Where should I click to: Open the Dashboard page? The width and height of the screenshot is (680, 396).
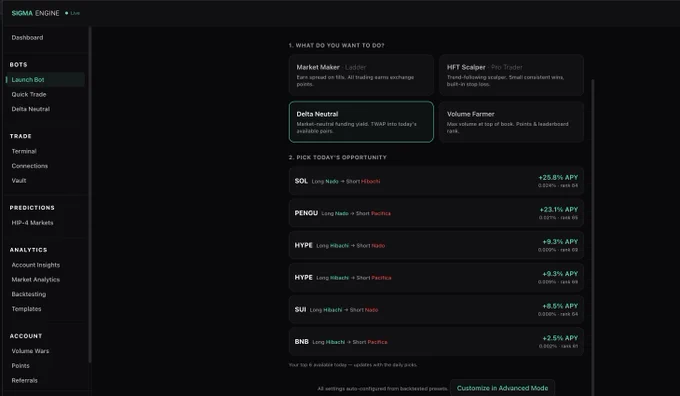coord(27,38)
